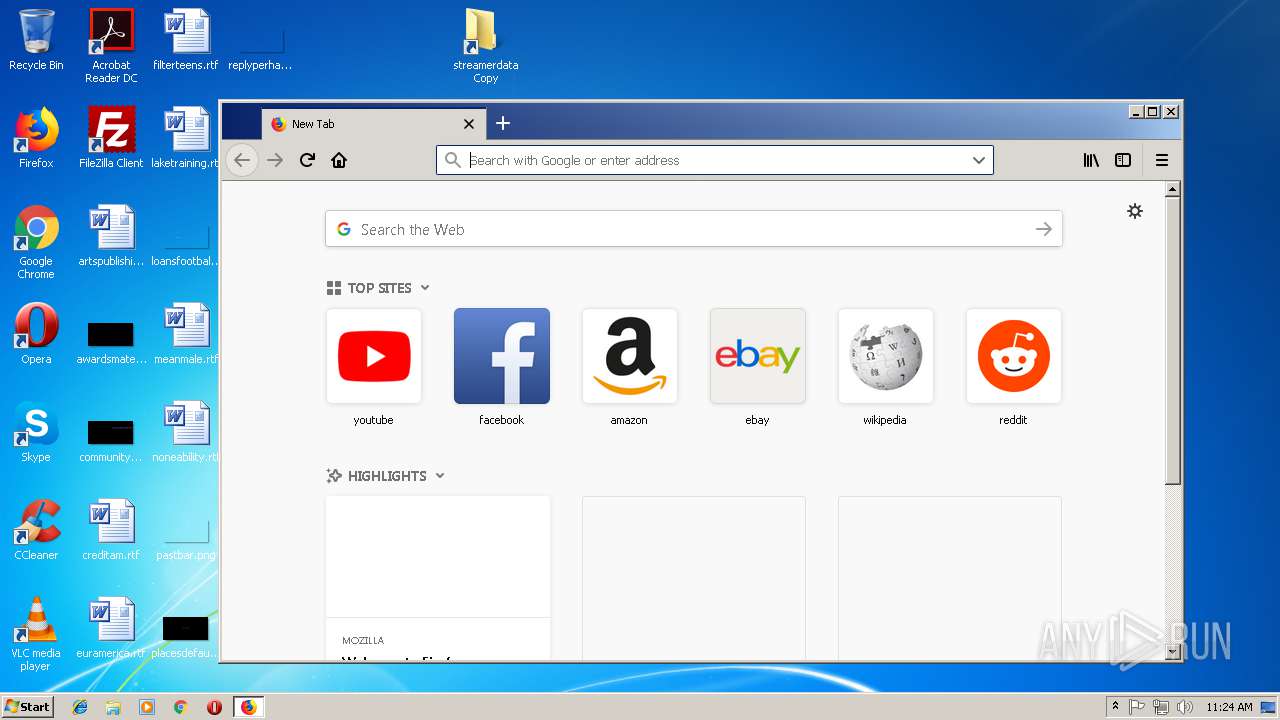
Task: Select the Skype desktop shortcut
Action: pyautogui.click(x=36, y=432)
